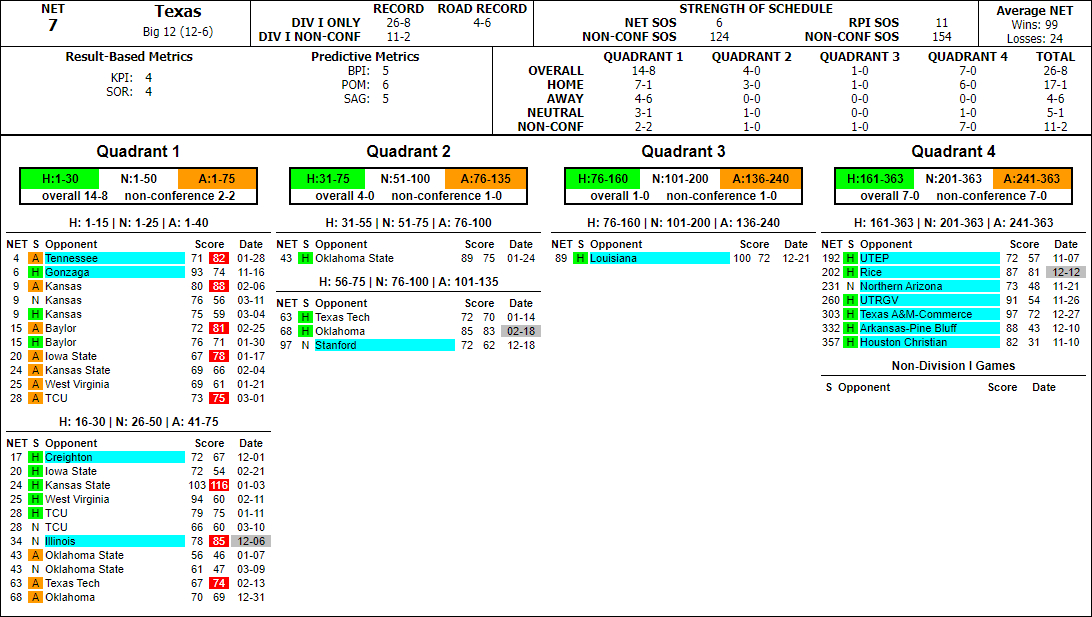Select the TCU neutral game dated 03-10
The image size is (1092, 617).
pyautogui.click(x=138, y=527)
